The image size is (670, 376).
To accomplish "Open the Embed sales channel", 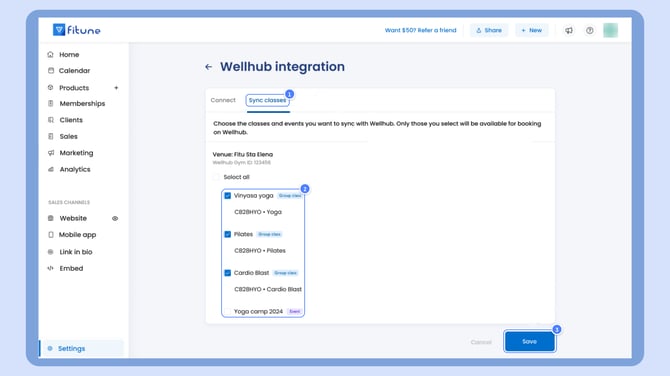I will (71, 268).
